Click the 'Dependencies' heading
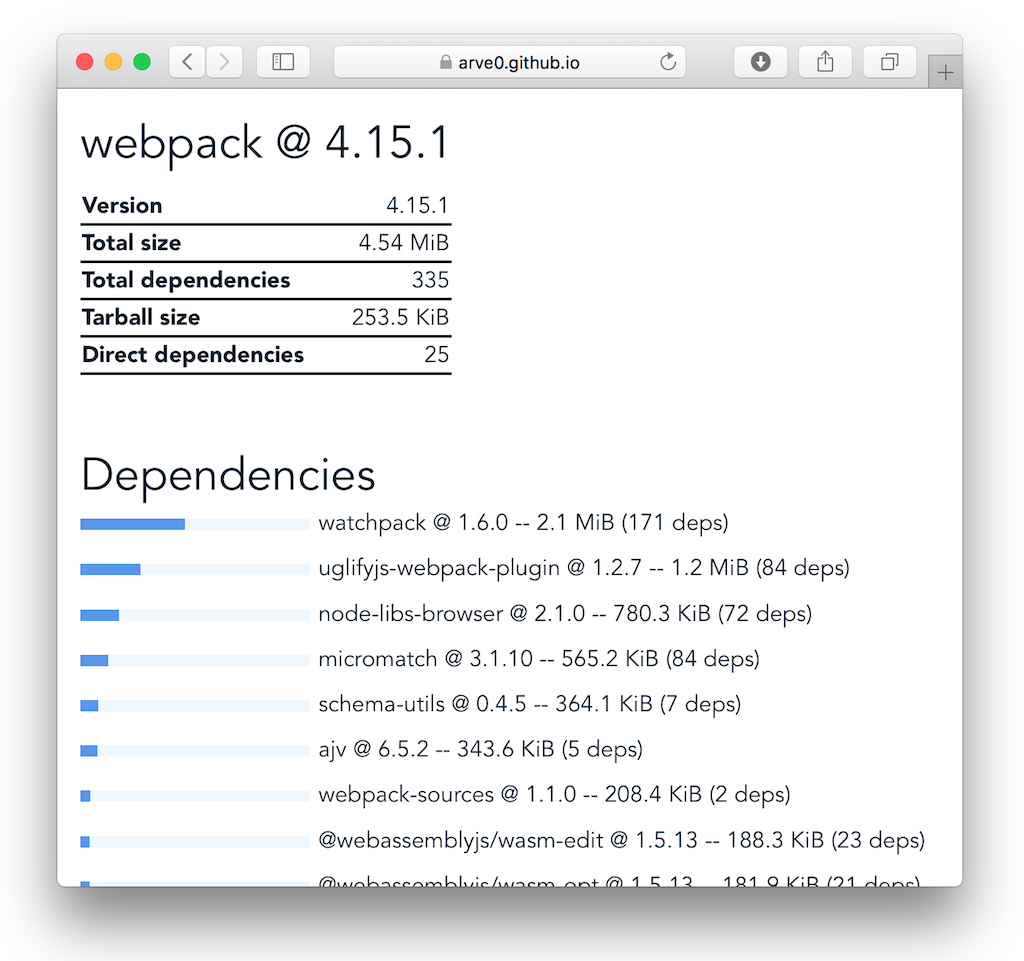Image resolution: width=1024 pixels, height=961 pixels. (x=228, y=476)
